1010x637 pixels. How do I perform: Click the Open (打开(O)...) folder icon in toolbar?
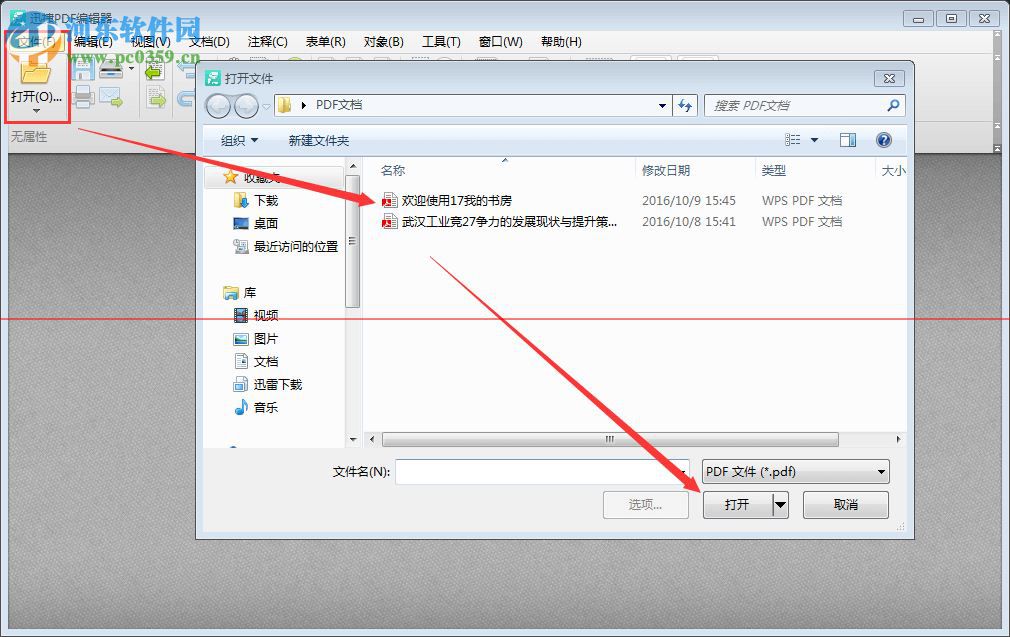(x=36, y=71)
